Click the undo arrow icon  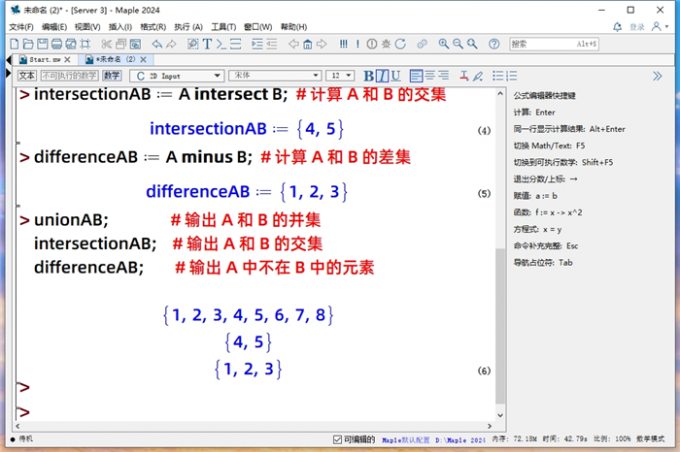[x=158, y=44]
